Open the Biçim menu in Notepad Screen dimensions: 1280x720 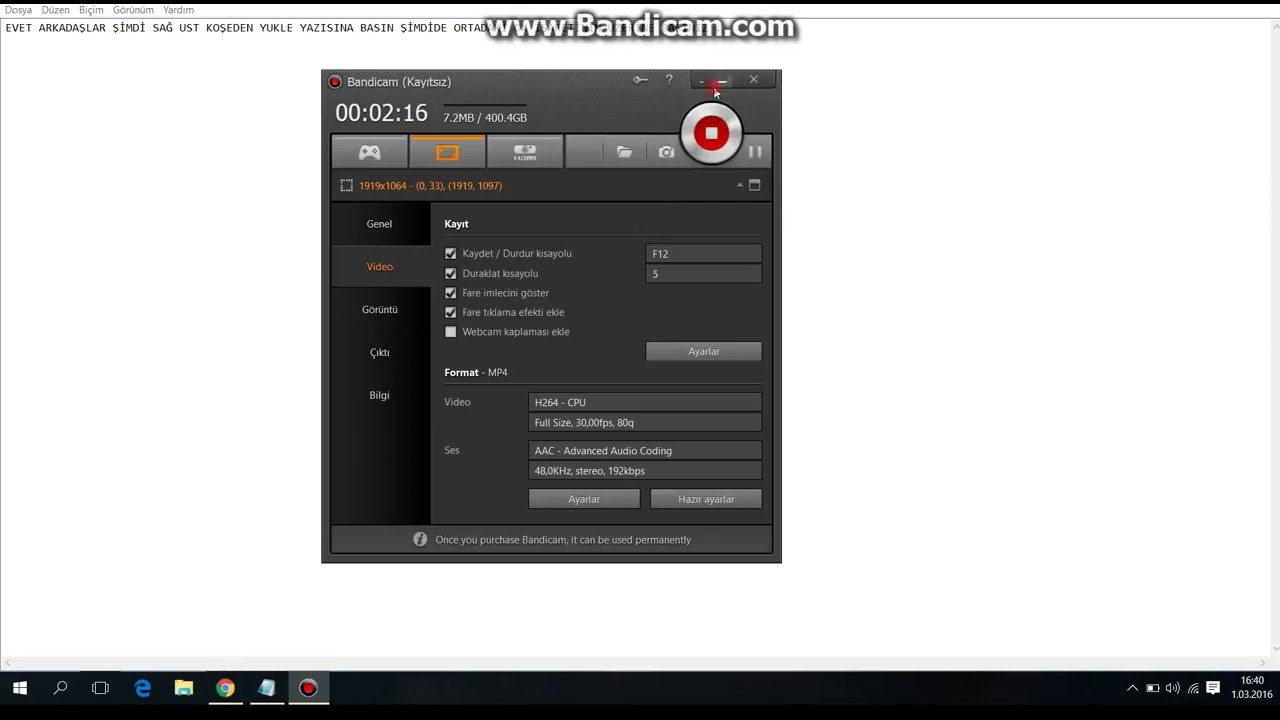coord(91,10)
